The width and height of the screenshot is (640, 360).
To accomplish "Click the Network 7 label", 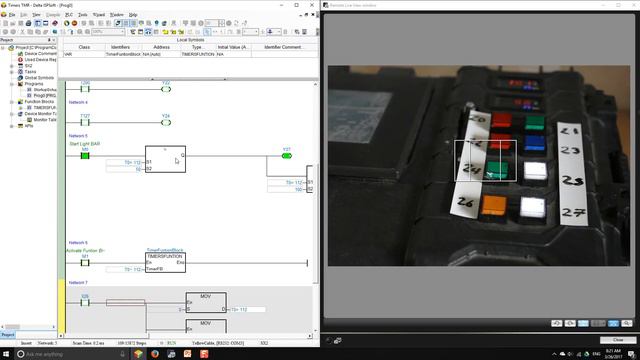I will point(78,282).
